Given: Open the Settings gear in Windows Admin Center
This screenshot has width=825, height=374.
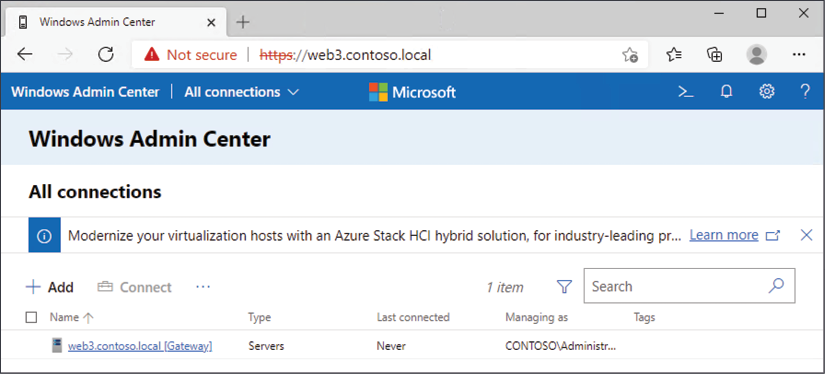Looking at the screenshot, I should [x=767, y=92].
